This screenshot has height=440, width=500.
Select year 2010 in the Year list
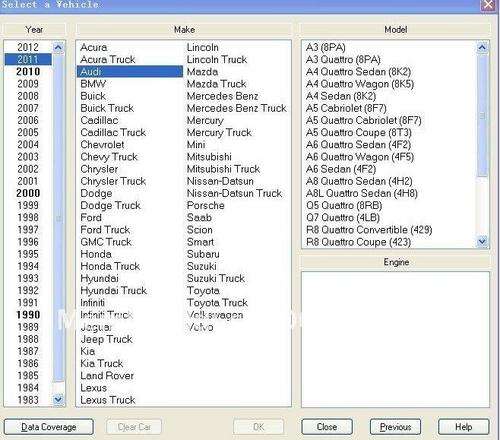click(x=28, y=72)
